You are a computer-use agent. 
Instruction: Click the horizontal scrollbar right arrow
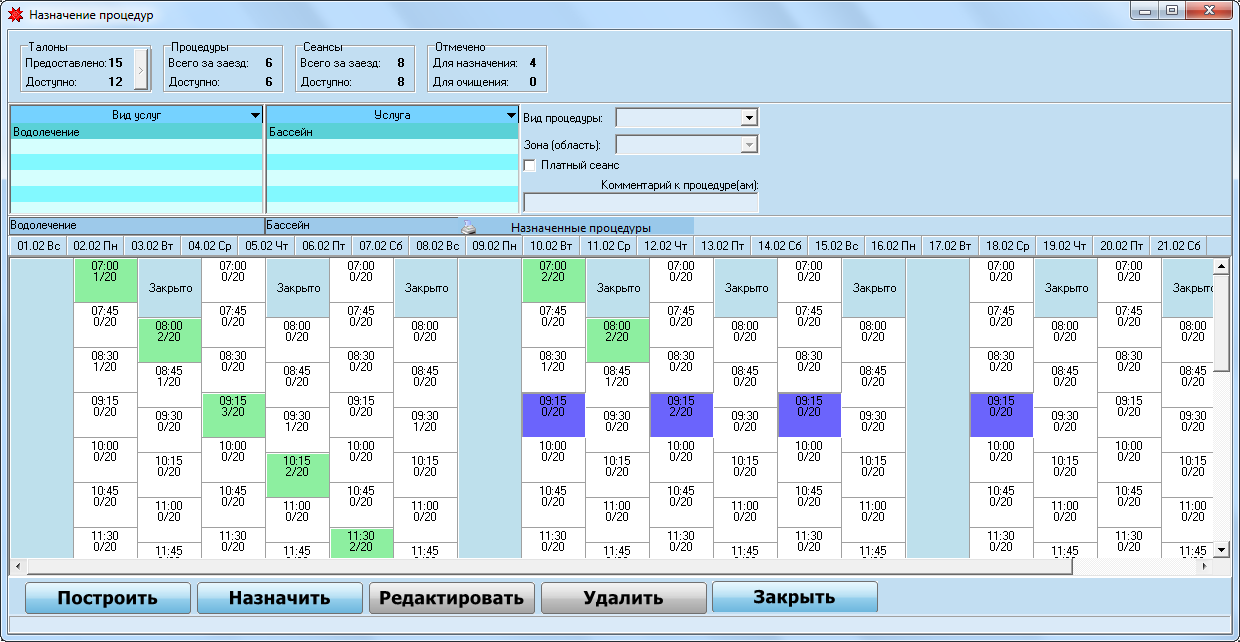pos(1204,566)
